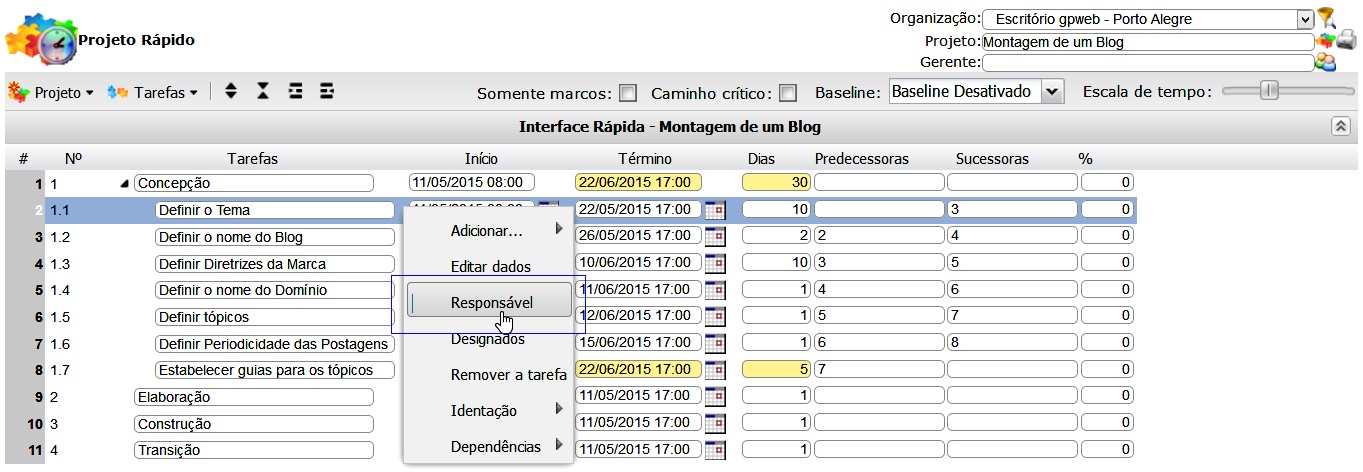Click the collapse all rows hourglass icon
Screen dimensions: 1363x472
click(263, 92)
